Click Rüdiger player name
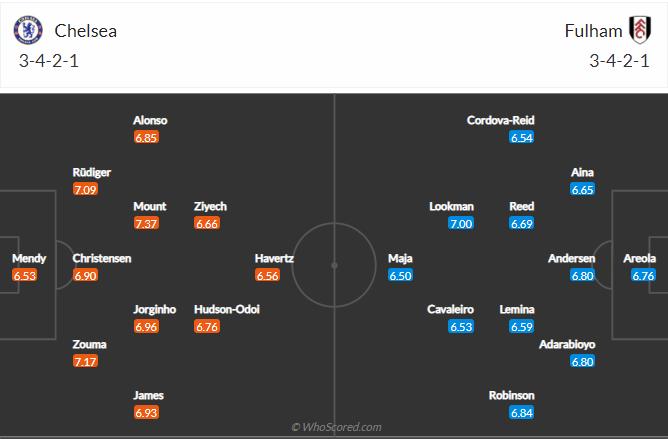 tap(91, 172)
